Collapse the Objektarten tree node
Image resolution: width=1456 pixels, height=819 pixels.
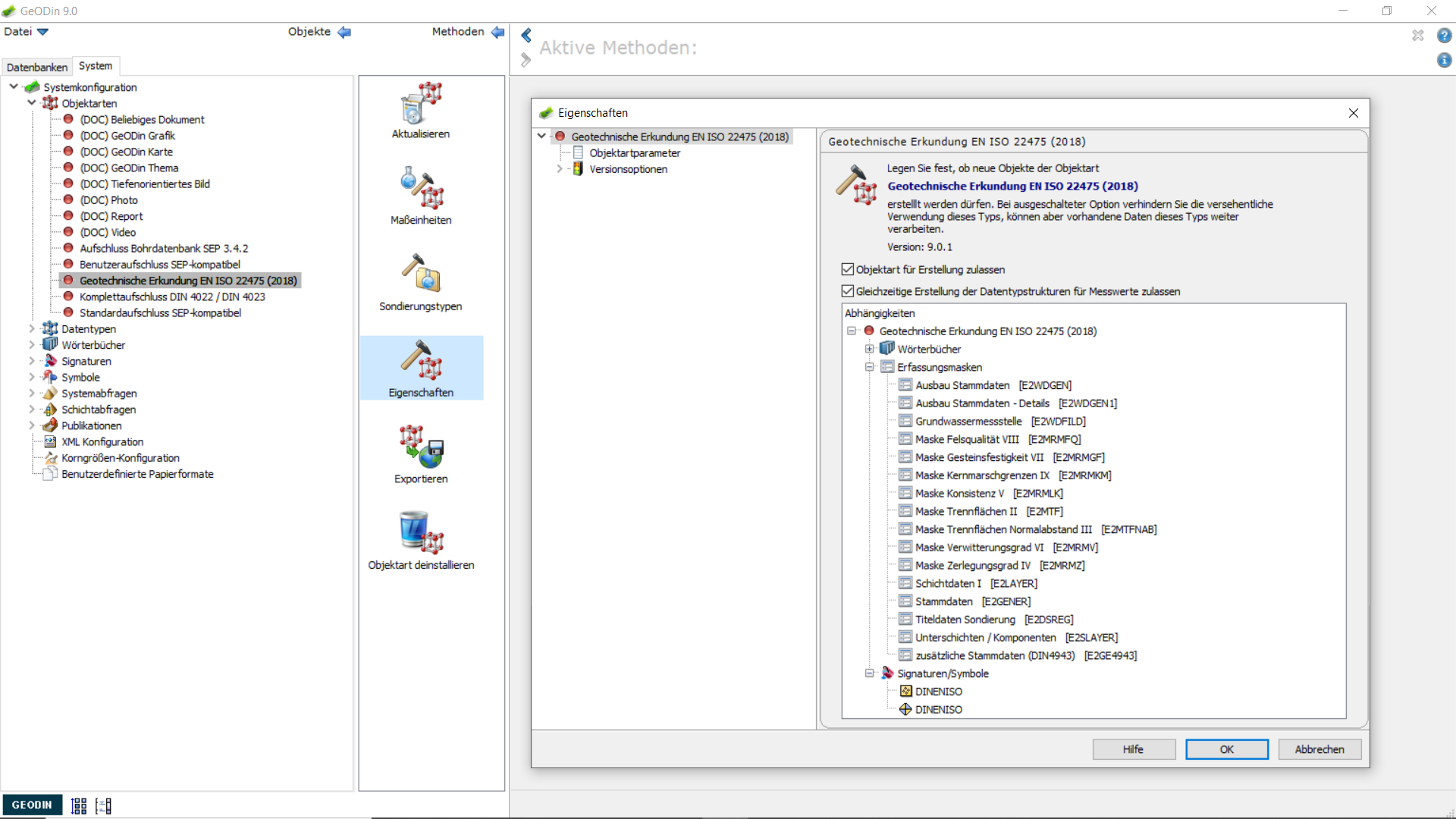click(x=32, y=102)
